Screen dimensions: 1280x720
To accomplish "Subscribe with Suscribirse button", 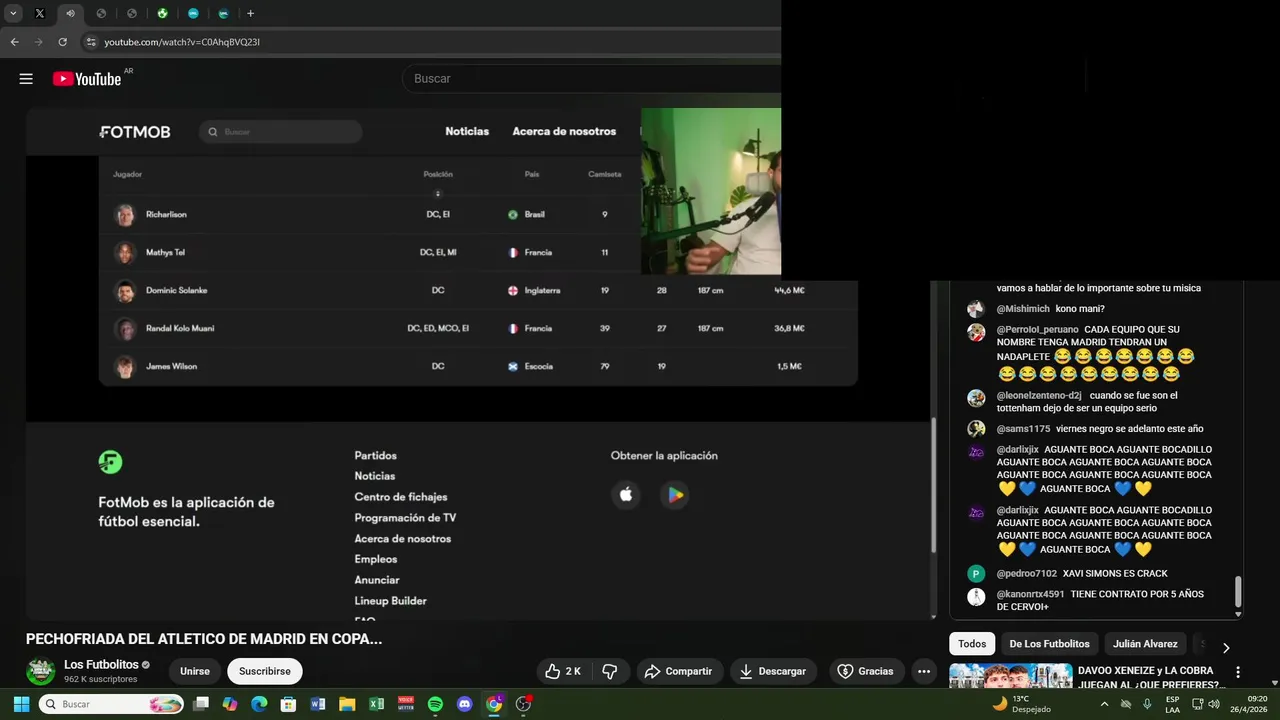I will pos(265,671).
